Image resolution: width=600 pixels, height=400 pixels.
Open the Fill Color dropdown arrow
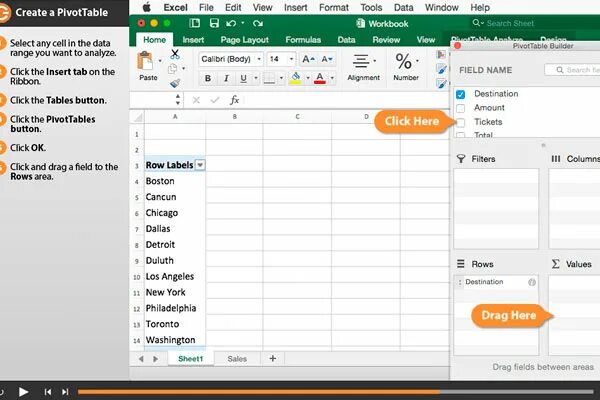(x=308, y=78)
